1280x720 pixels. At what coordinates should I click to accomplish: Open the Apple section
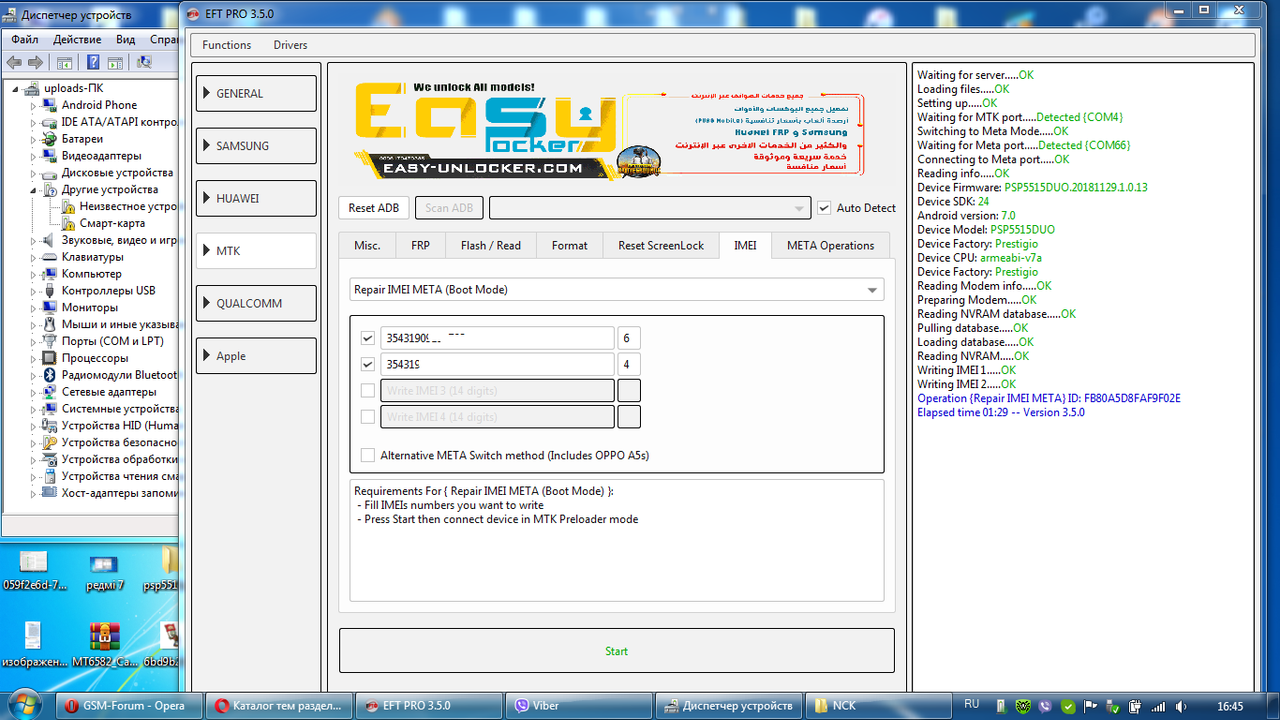pyautogui.click(x=256, y=356)
